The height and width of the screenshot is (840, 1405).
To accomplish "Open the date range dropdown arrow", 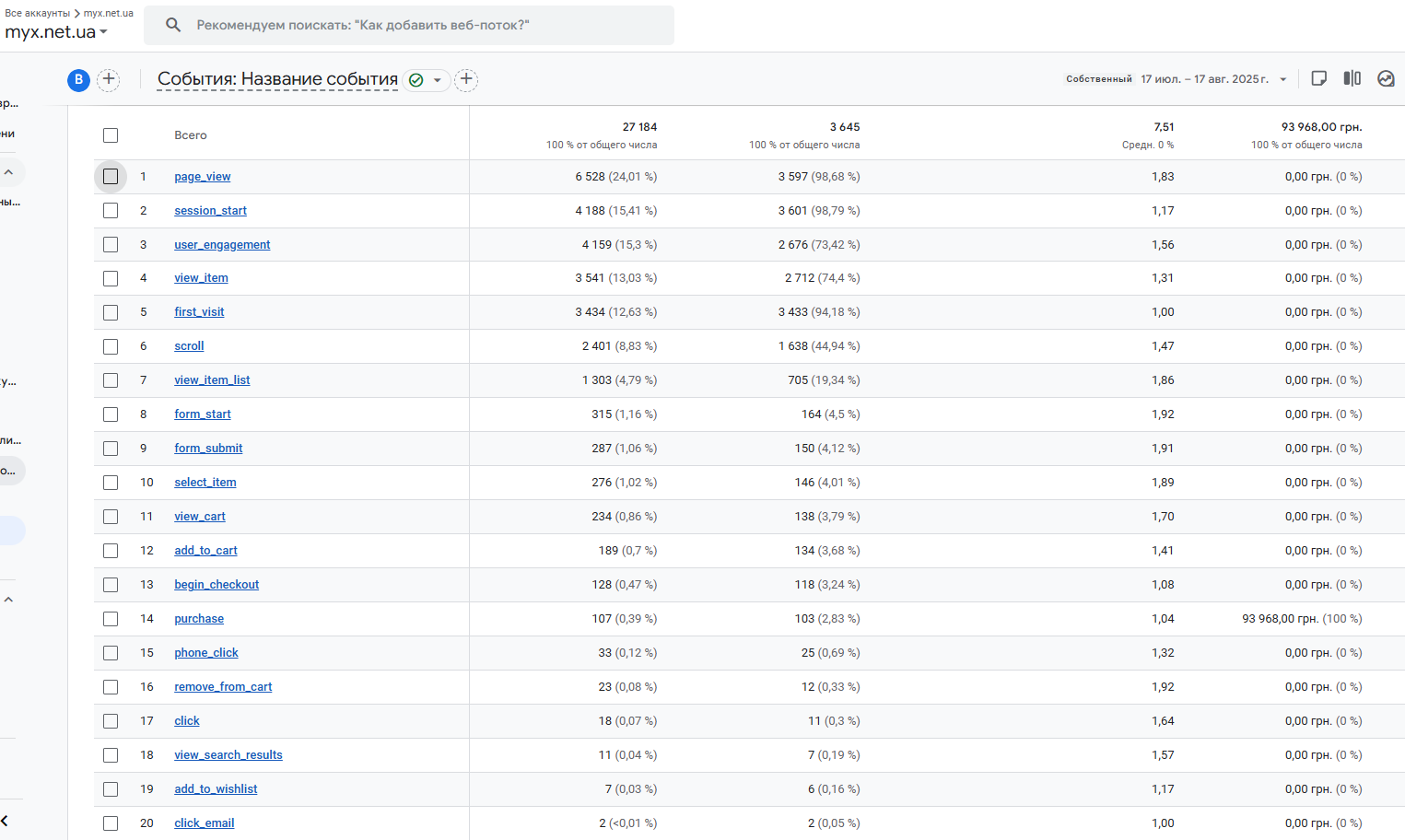I will tap(1282, 79).
